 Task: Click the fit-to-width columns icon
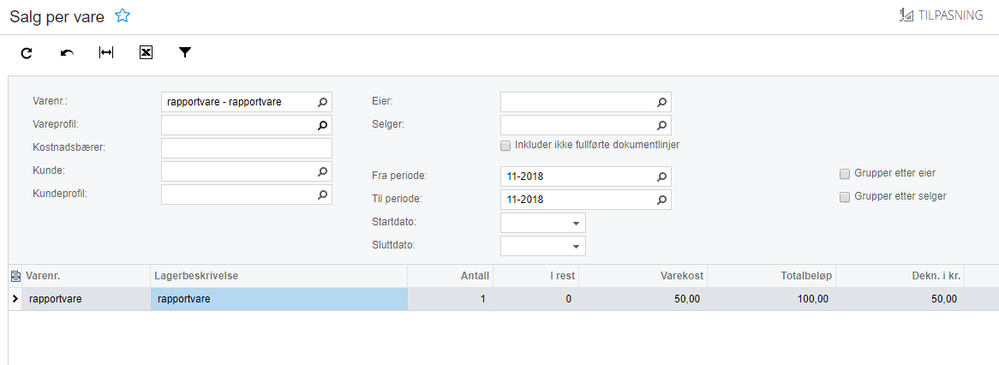pos(106,53)
